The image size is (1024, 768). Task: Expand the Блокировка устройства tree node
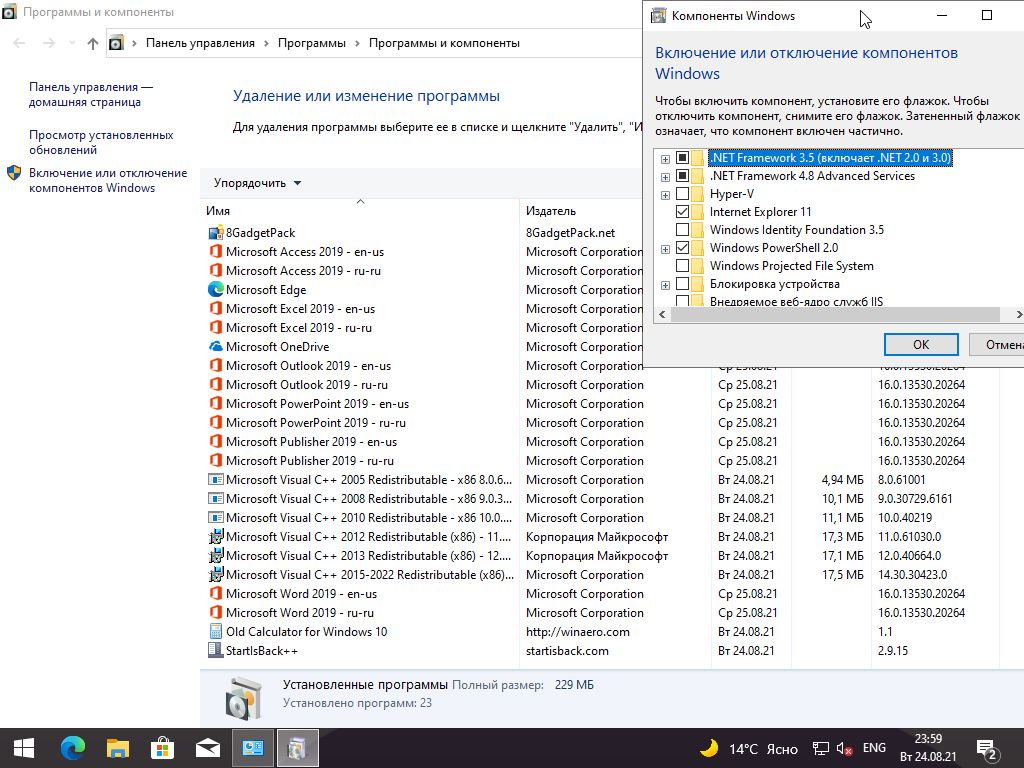pos(665,285)
